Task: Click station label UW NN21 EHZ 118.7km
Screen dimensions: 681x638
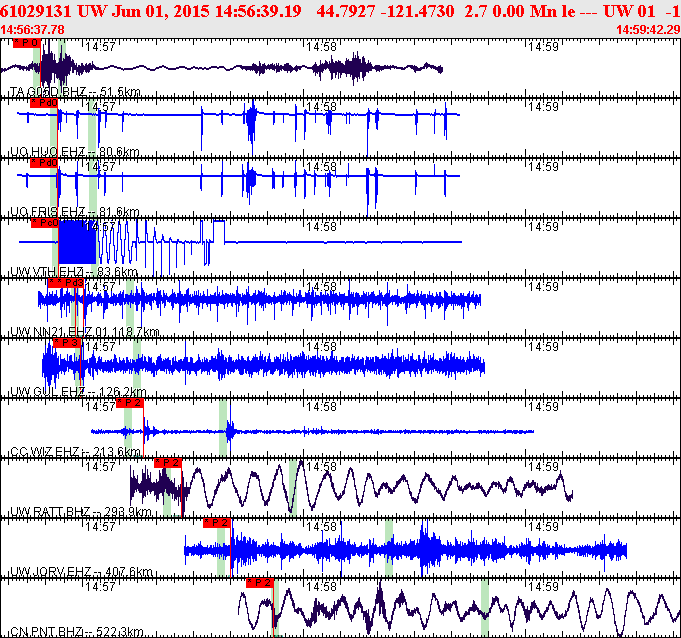Action: point(85,332)
